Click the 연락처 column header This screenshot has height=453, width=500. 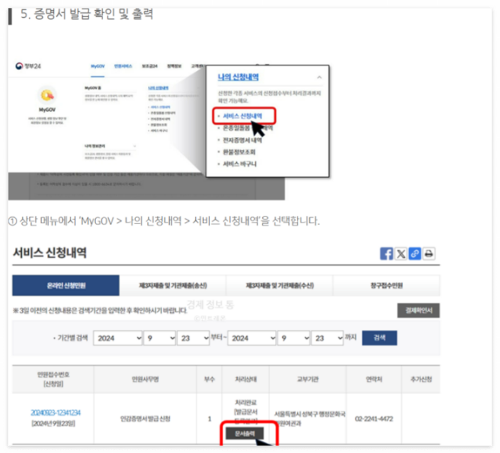pyautogui.click(x=374, y=379)
